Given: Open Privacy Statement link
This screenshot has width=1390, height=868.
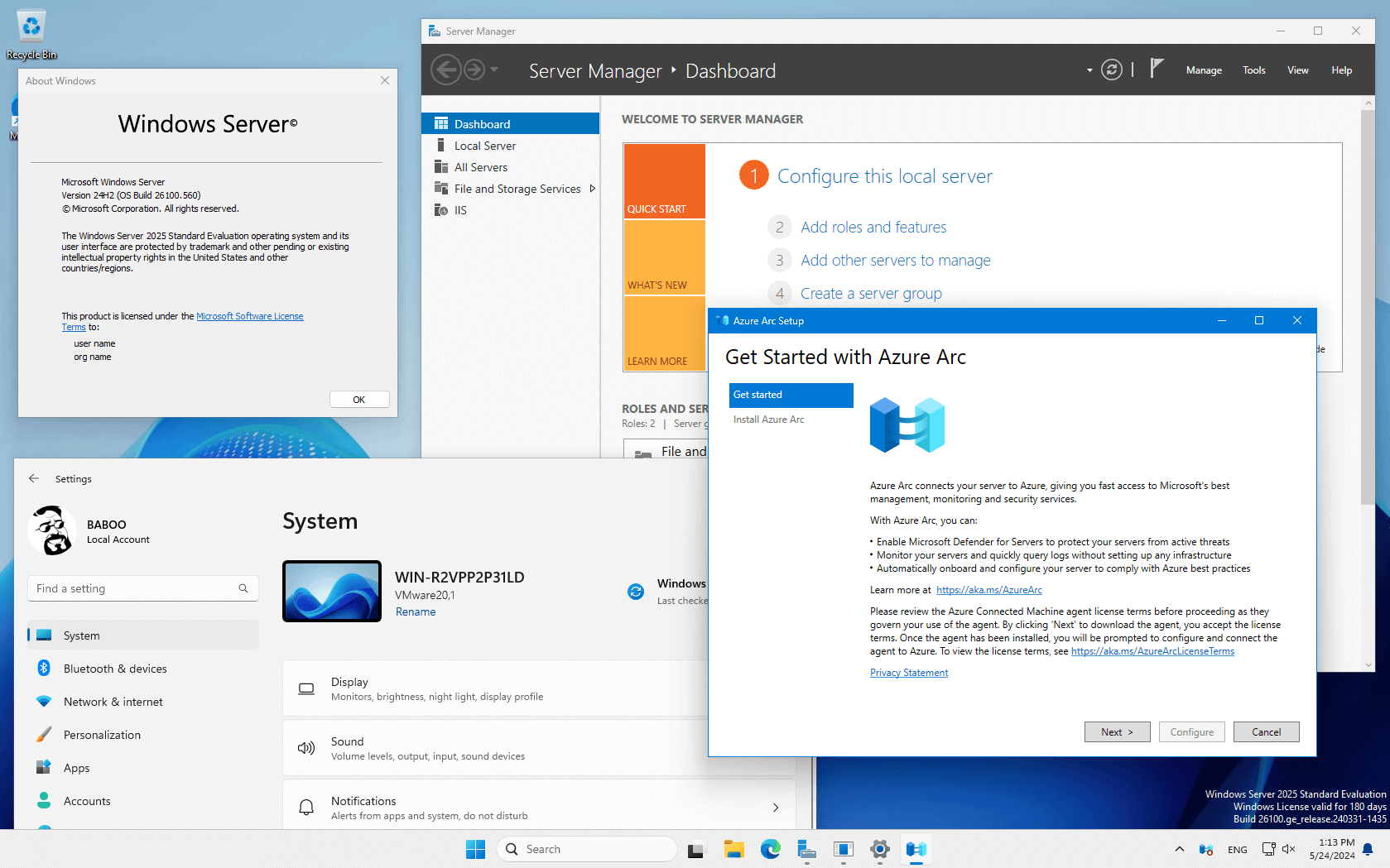Looking at the screenshot, I should tap(908, 673).
